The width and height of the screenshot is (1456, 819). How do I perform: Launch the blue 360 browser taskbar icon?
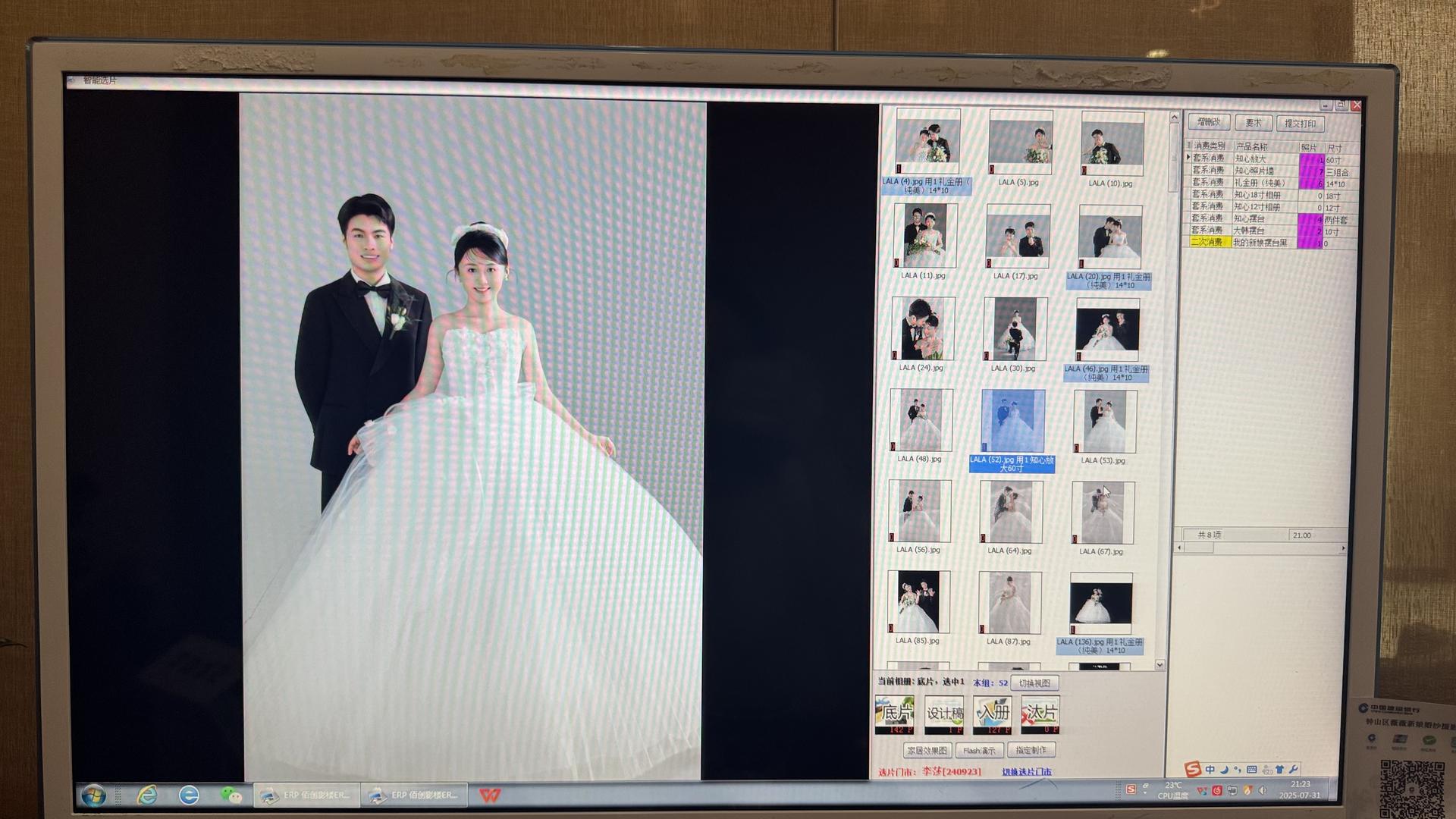click(x=189, y=795)
